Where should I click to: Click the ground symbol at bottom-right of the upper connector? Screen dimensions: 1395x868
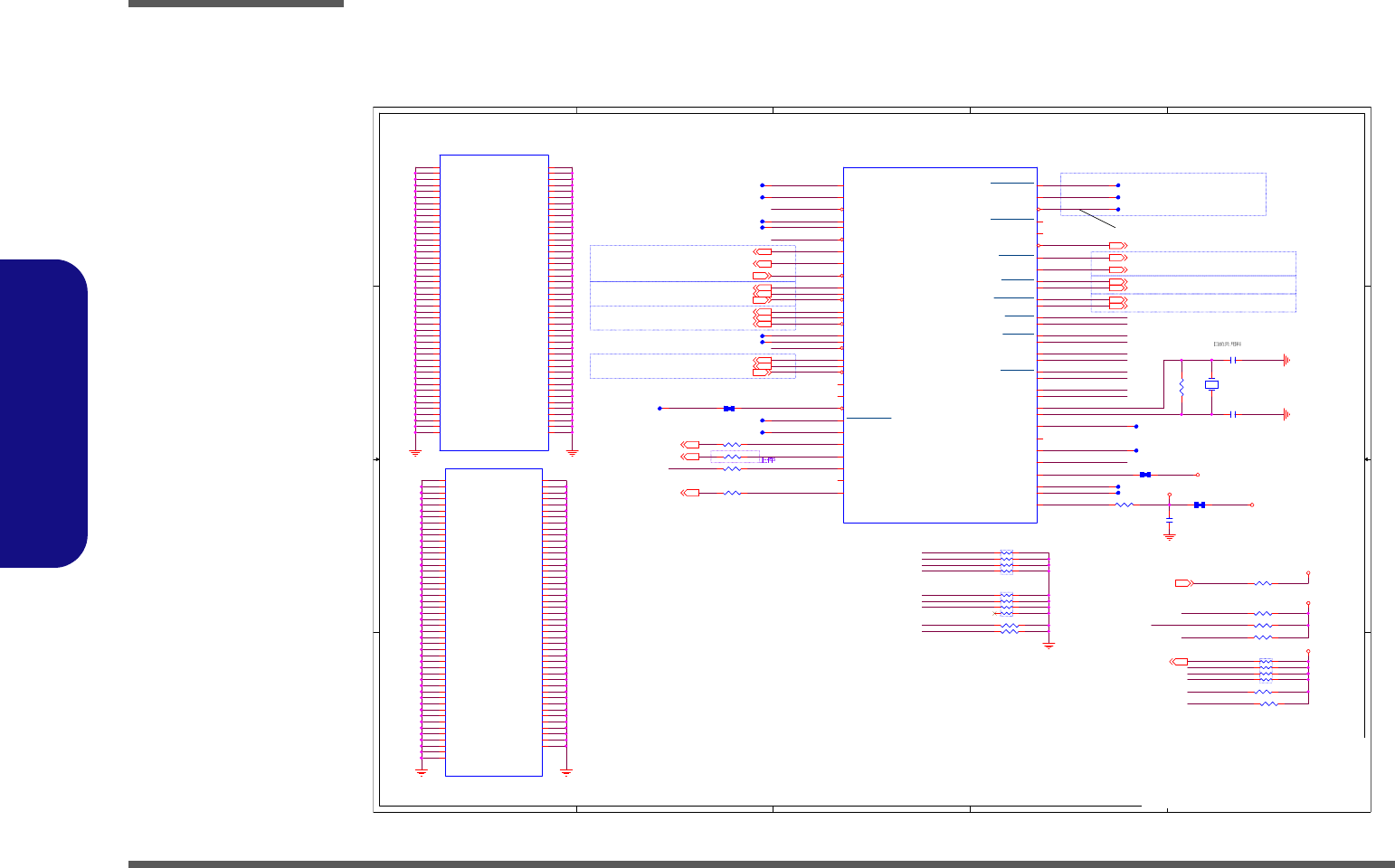(x=572, y=452)
